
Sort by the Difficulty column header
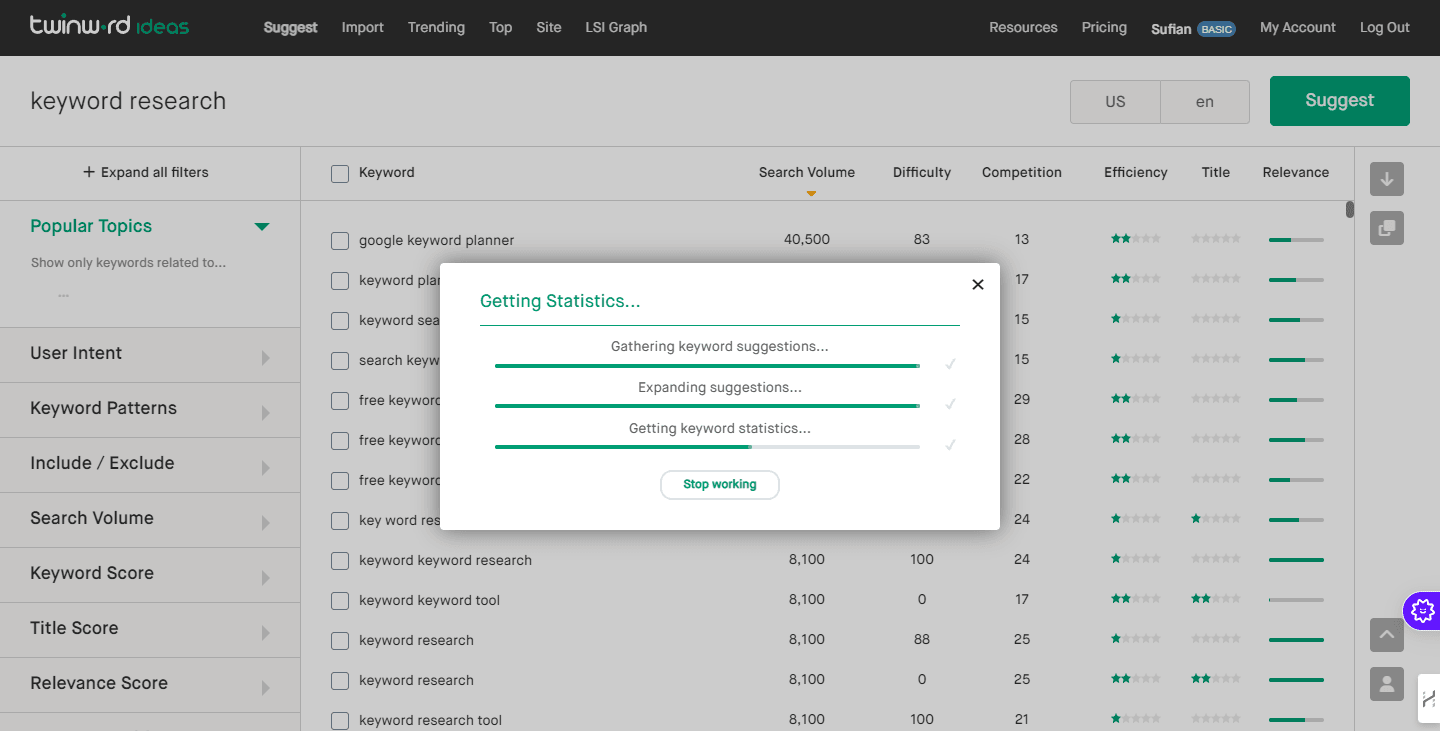[922, 172]
